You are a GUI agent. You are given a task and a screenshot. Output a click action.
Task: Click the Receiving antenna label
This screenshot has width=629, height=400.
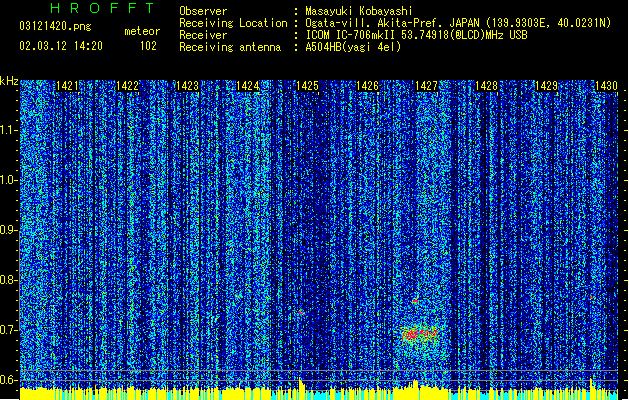coord(230,47)
